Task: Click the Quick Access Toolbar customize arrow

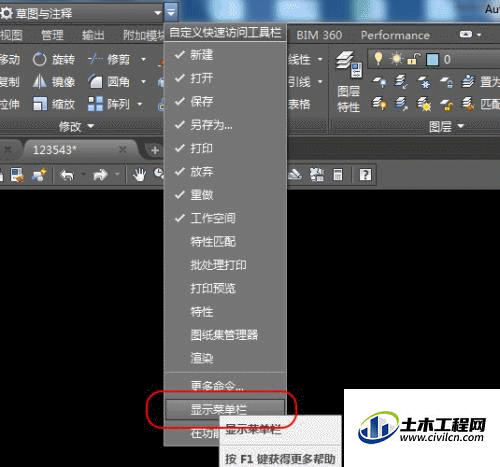Action: [x=171, y=13]
